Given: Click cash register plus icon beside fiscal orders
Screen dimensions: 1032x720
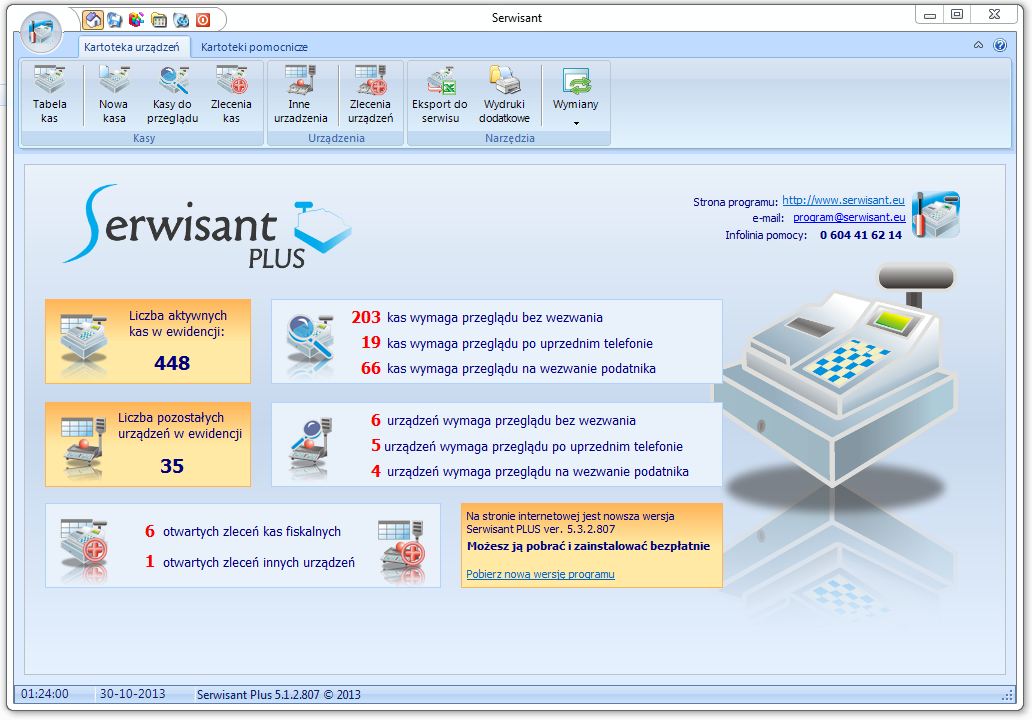Looking at the screenshot, I should (84, 548).
